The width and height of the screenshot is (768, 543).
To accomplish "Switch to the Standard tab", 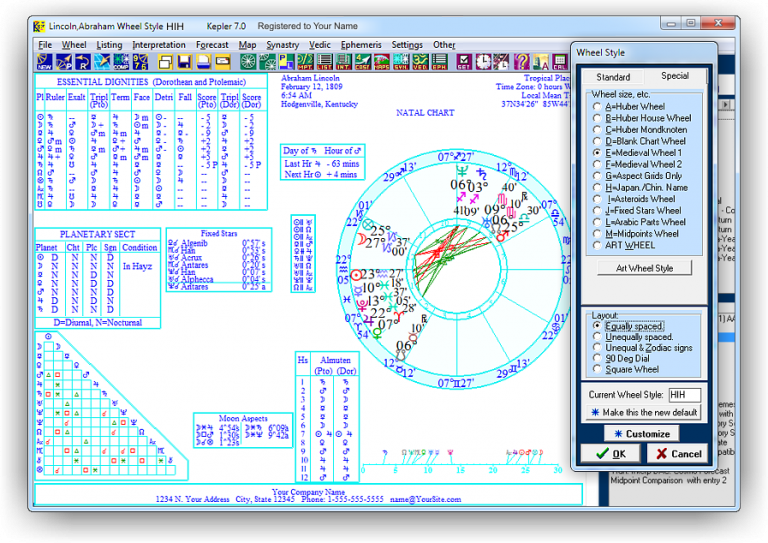I will coord(613,77).
